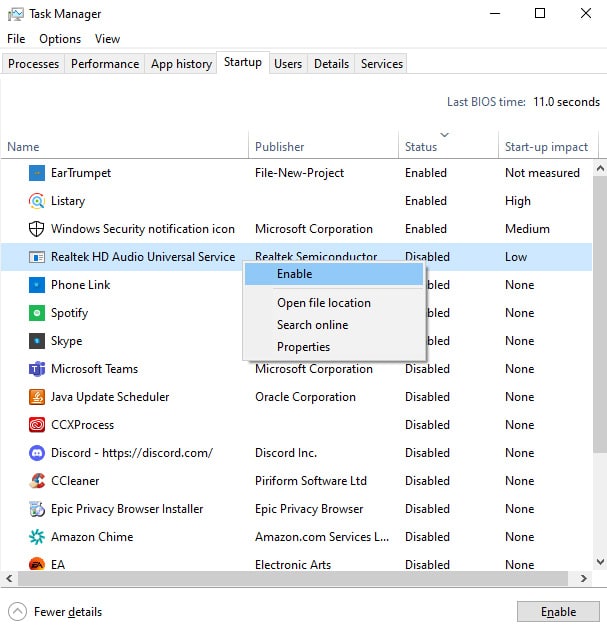
Task: Choose Properties in the context menu
Action: coord(334,347)
